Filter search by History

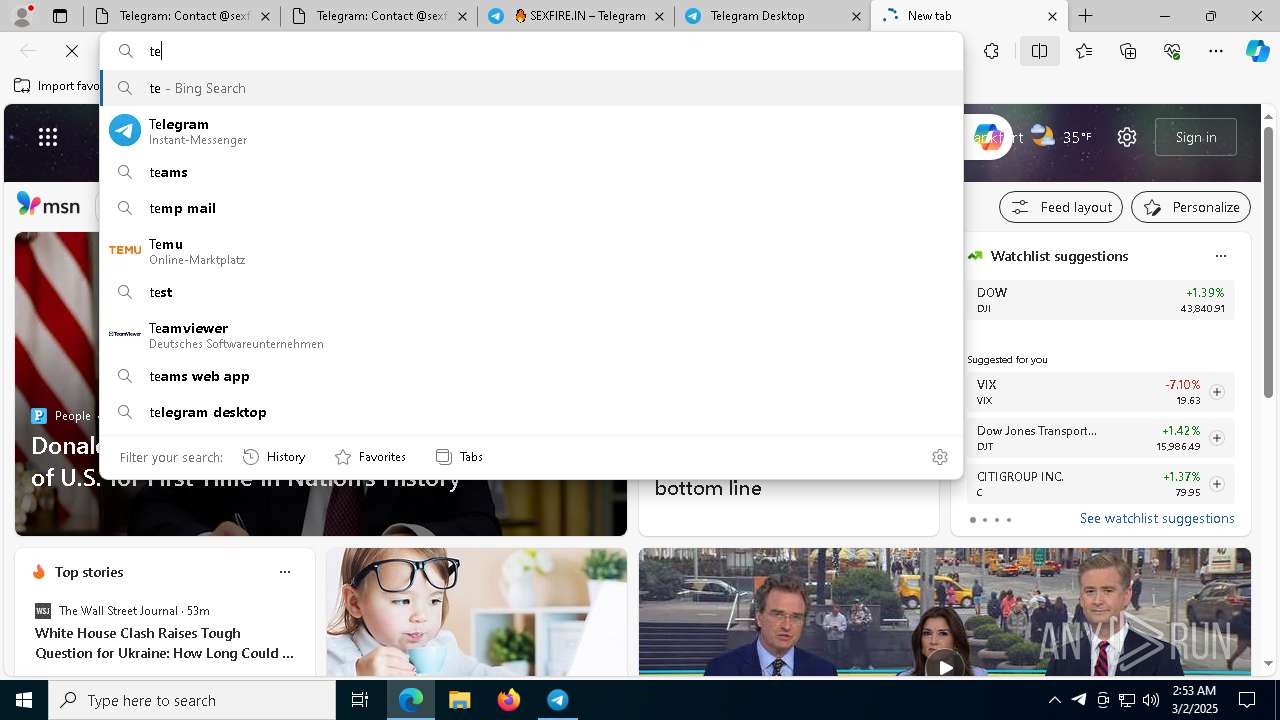click(274, 457)
